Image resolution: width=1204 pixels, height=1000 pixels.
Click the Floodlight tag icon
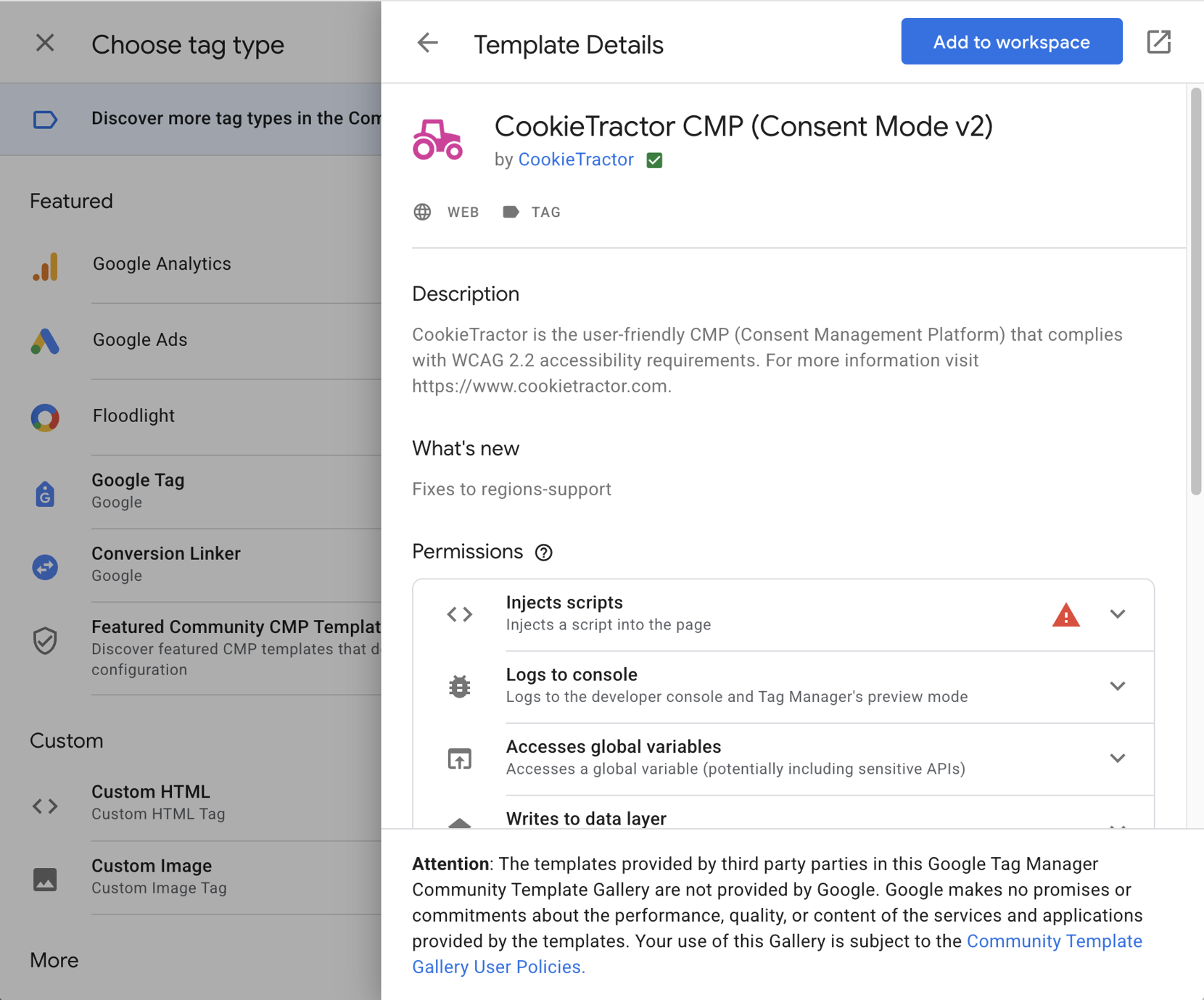pos(45,417)
